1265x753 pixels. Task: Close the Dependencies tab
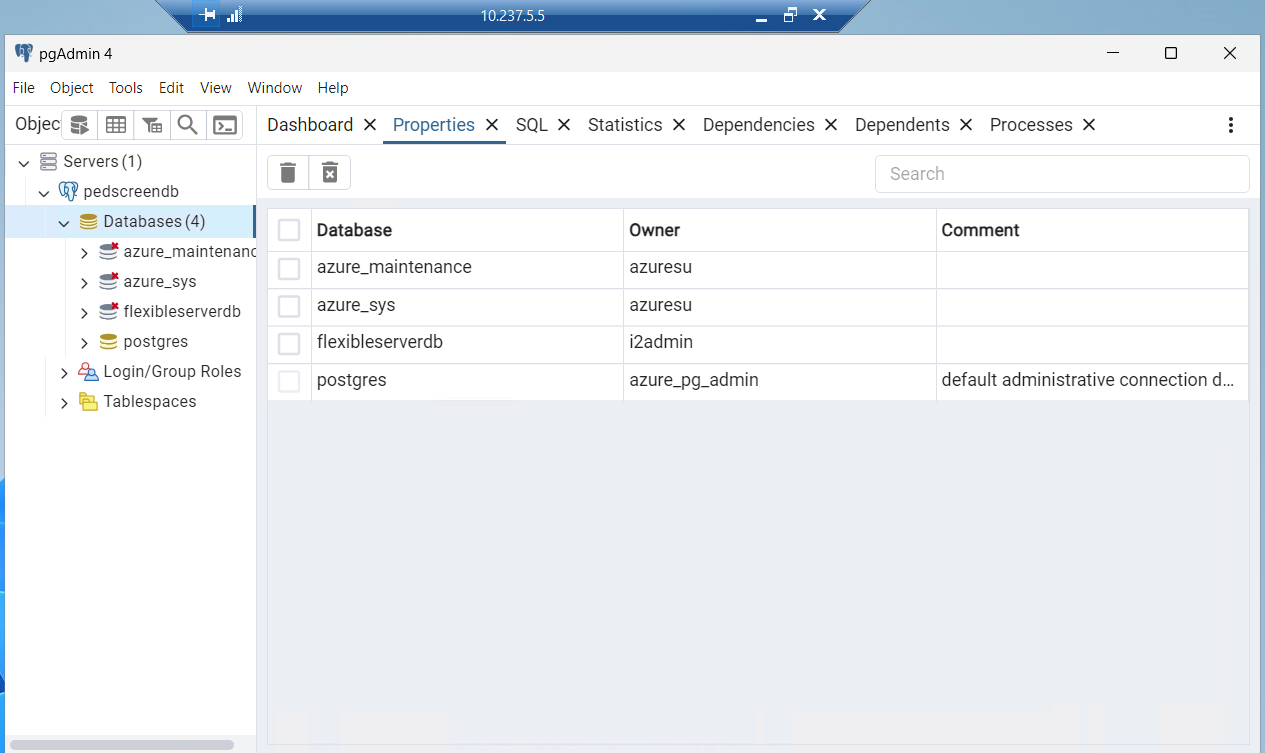pyautogui.click(x=831, y=125)
